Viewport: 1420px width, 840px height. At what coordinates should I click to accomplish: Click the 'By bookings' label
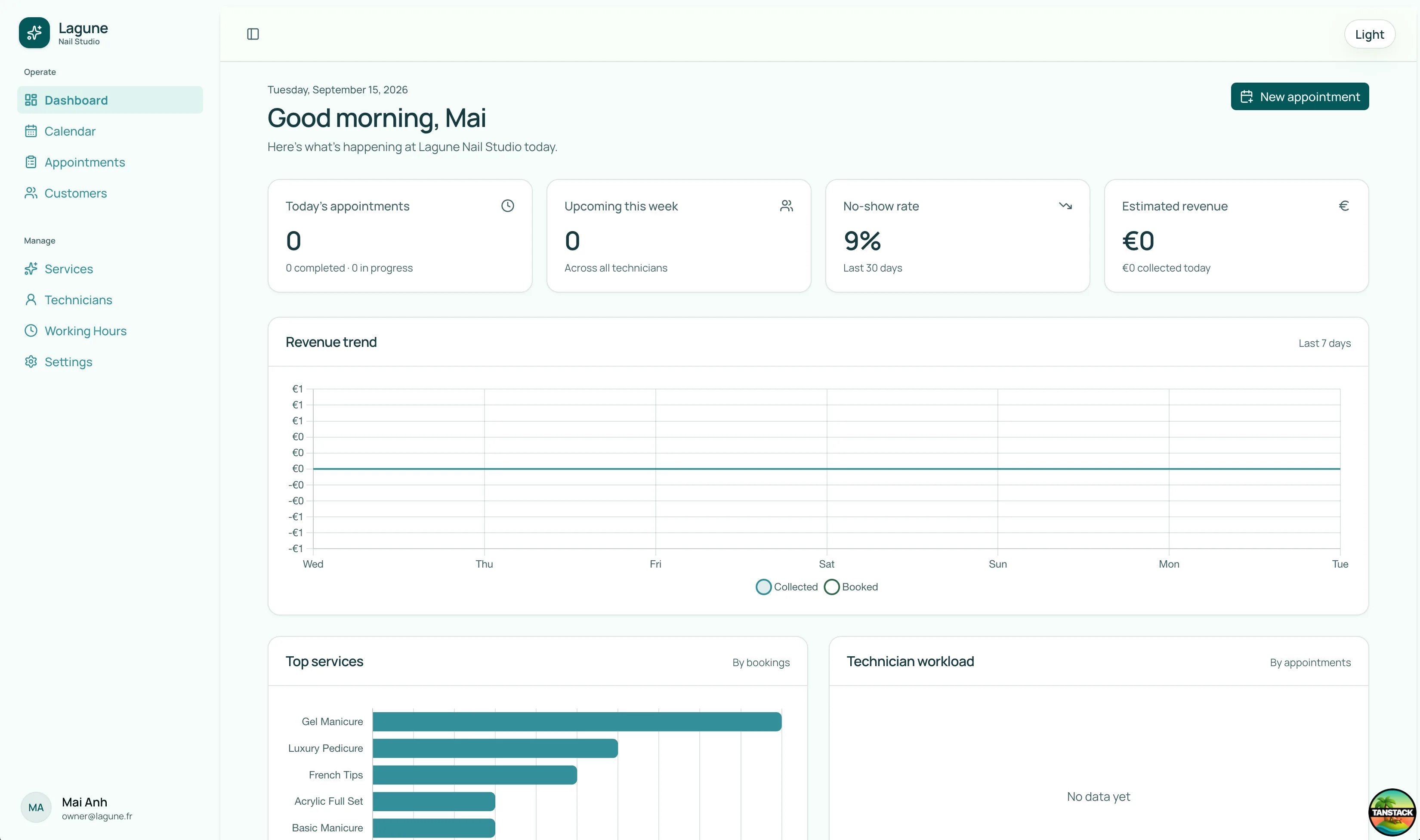click(761, 663)
